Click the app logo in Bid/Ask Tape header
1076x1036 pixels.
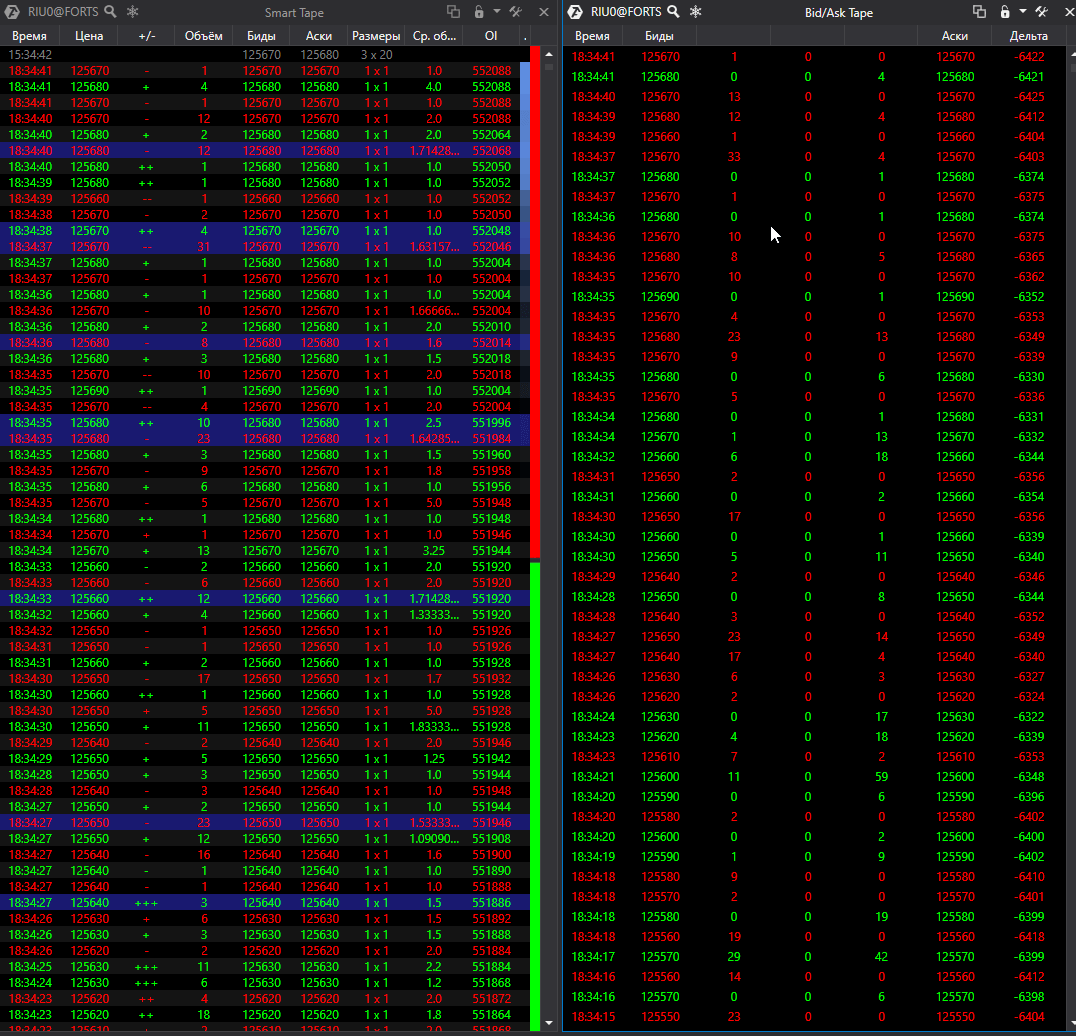575,12
